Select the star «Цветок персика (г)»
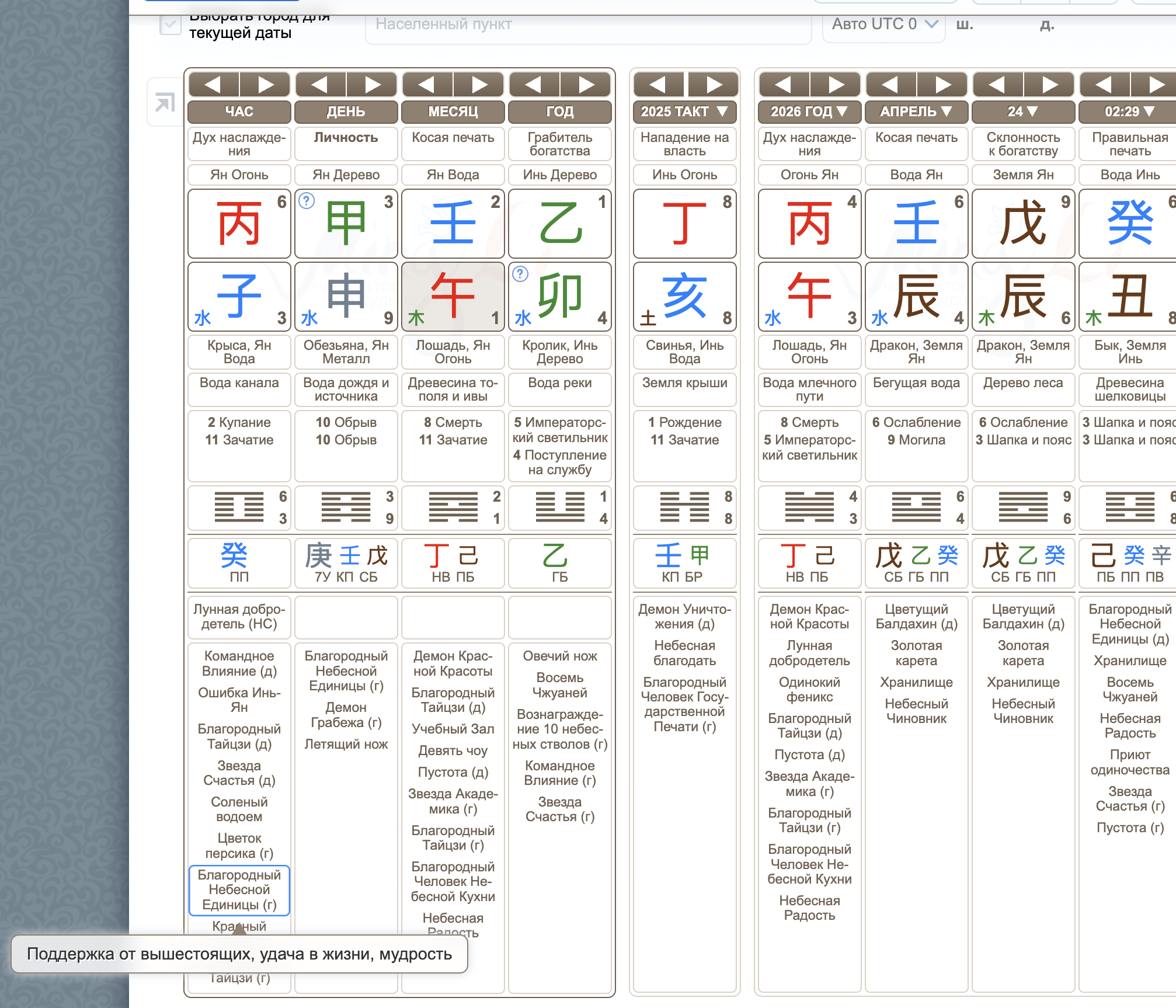The width and height of the screenshot is (1176, 1008). click(x=239, y=846)
